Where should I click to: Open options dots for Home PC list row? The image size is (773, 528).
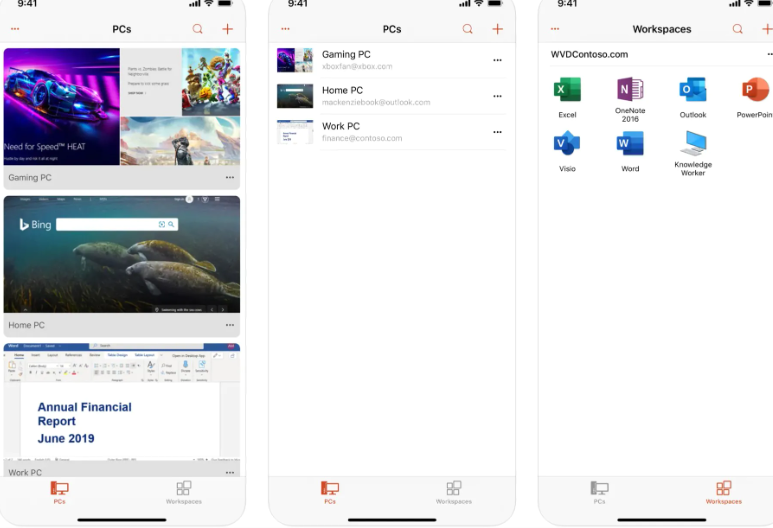click(x=497, y=96)
